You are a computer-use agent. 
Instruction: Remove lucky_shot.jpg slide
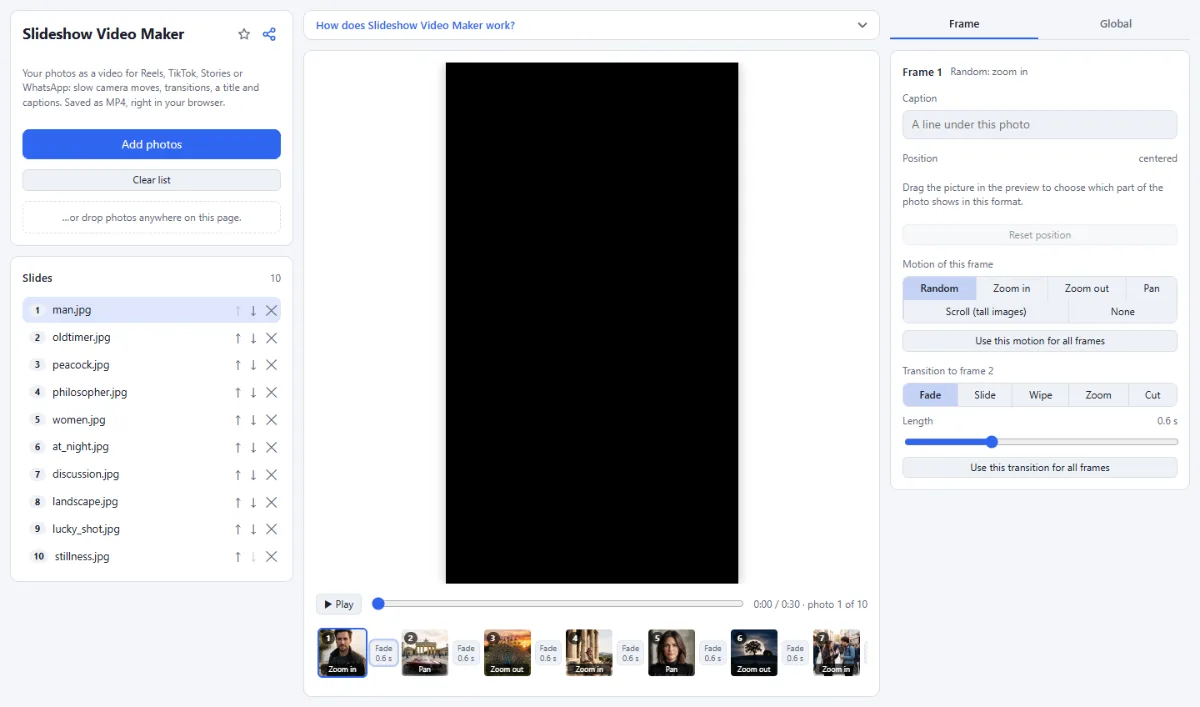[x=271, y=529]
